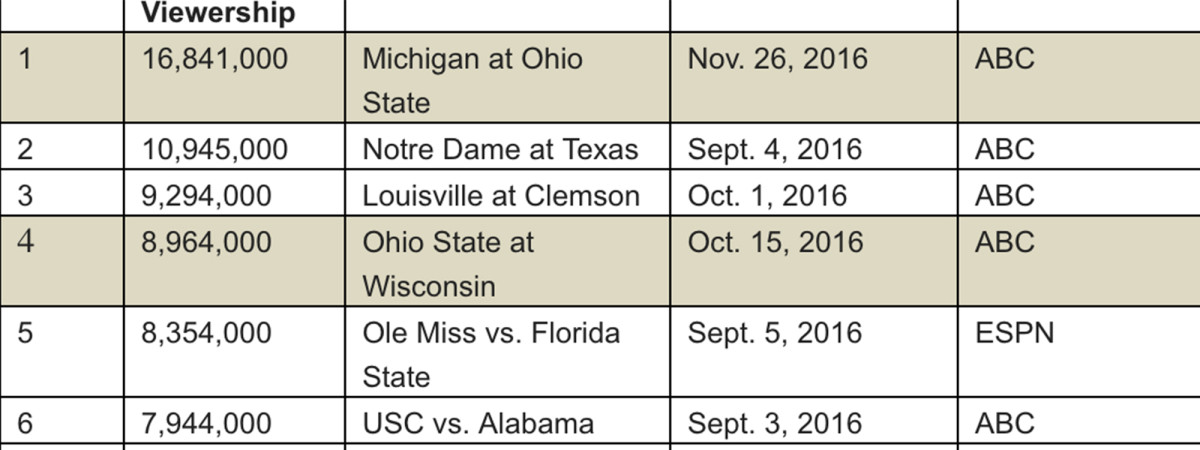Select the Sept. 3, 2016 date cell
The height and width of the screenshot is (450, 1200).
774,424
